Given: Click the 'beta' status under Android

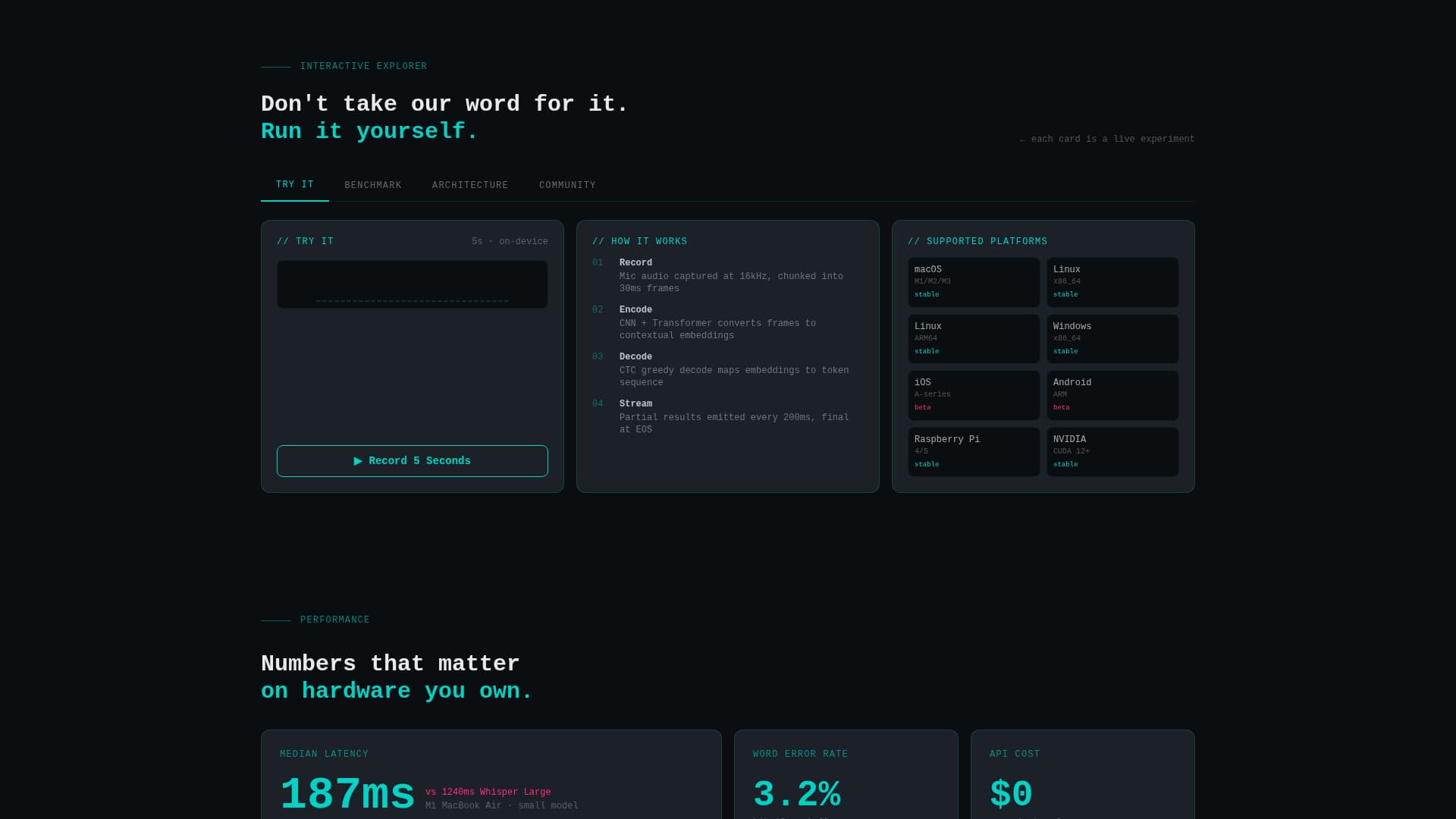Looking at the screenshot, I should [x=1062, y=408].
